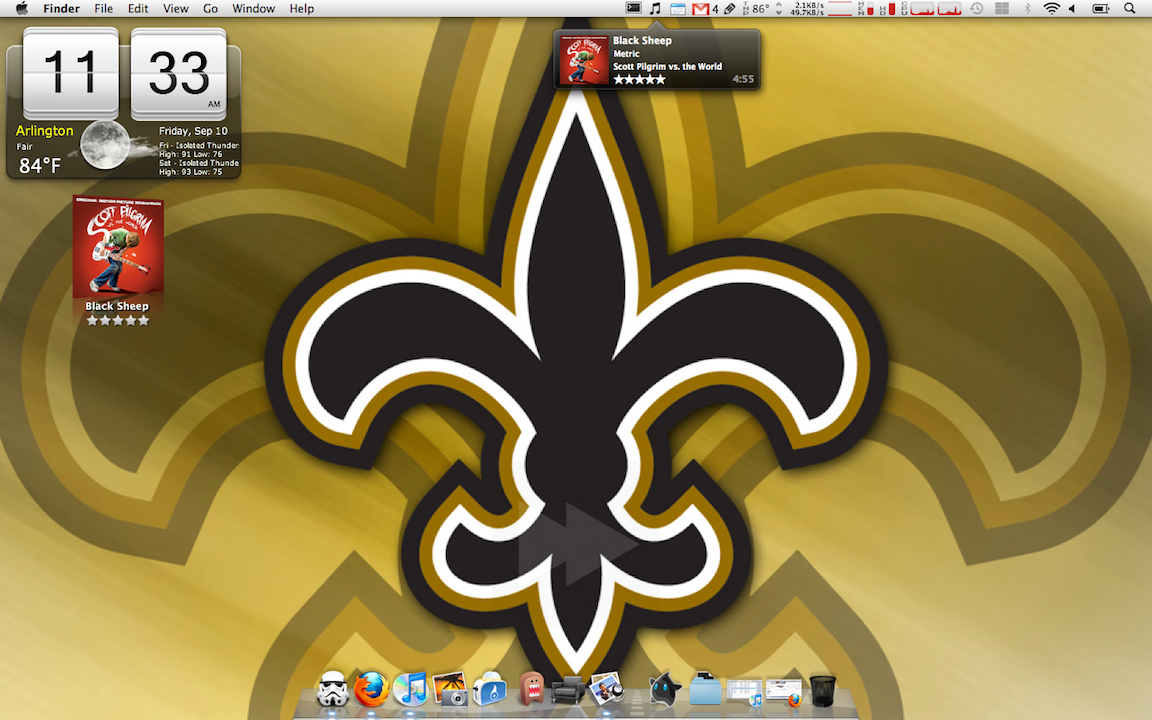This screenshot has width=1152, height=720.
Task: Open the HD disk usage monitor
Action: click(888, 9)
